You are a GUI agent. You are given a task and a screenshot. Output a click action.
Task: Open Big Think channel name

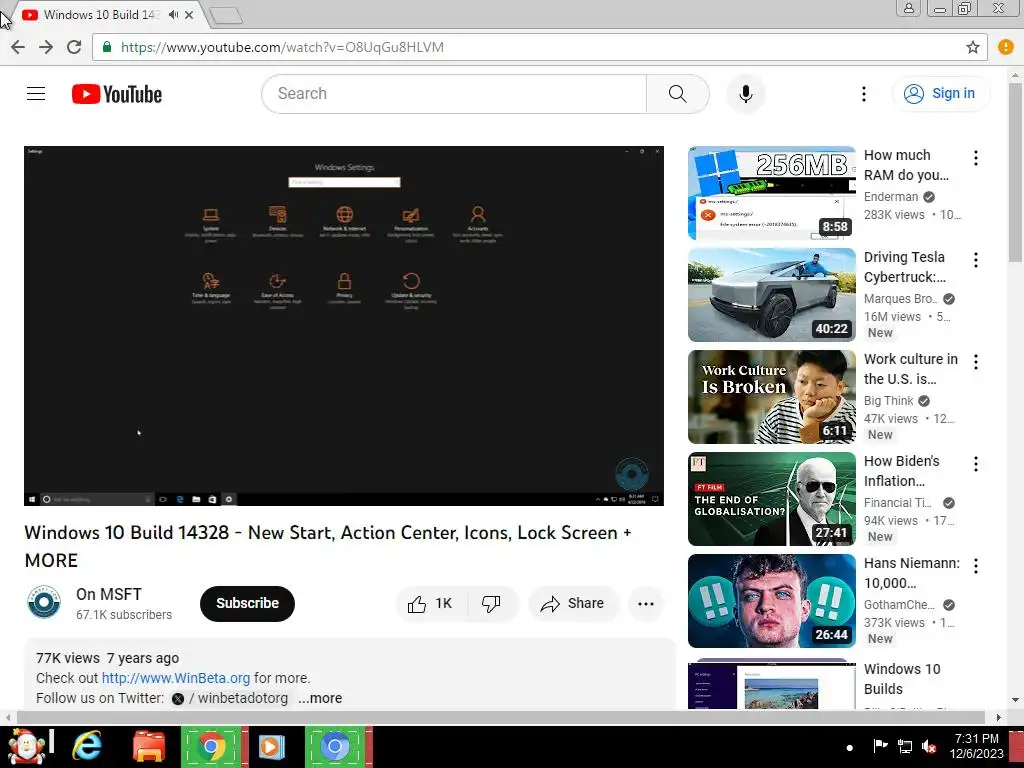tap(888, 400)
